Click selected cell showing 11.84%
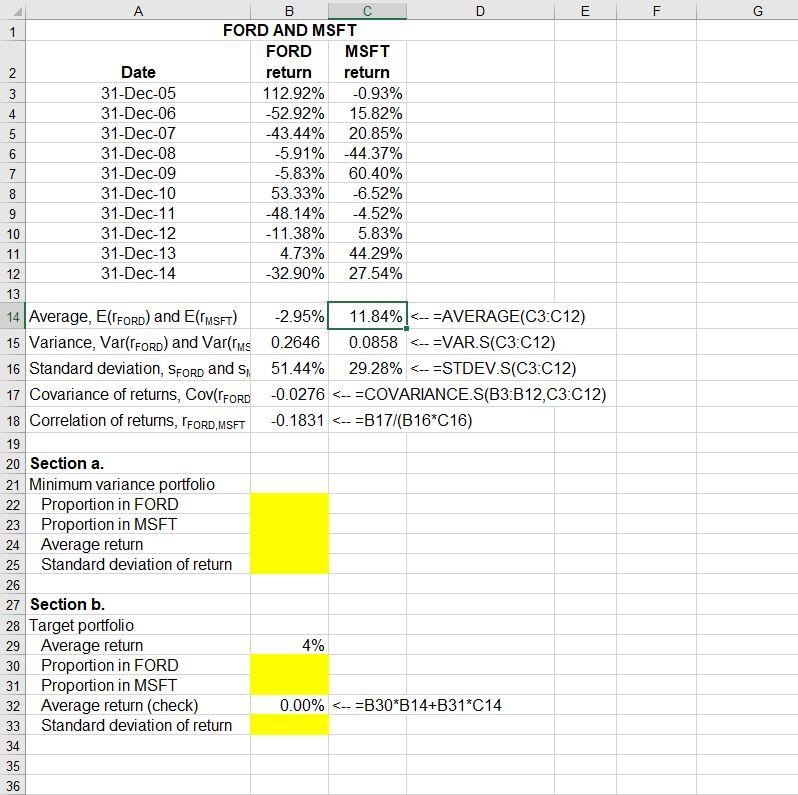 pos(367,317)
